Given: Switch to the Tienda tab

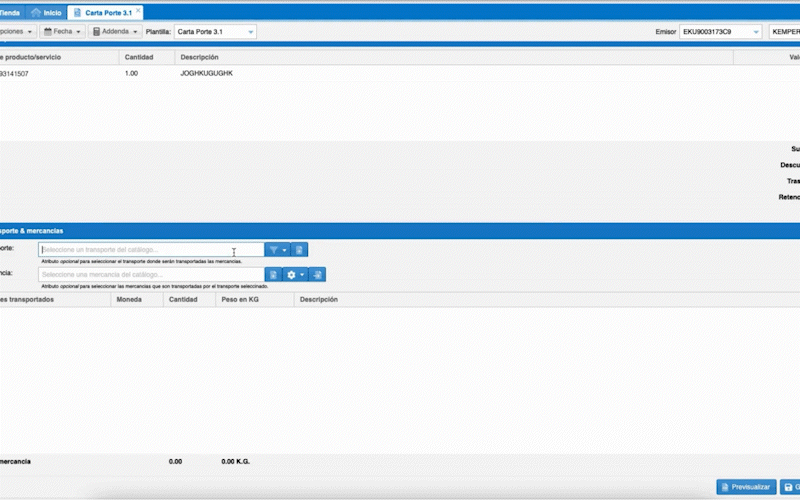Looking at the screenshot, I should coord(10,13).
